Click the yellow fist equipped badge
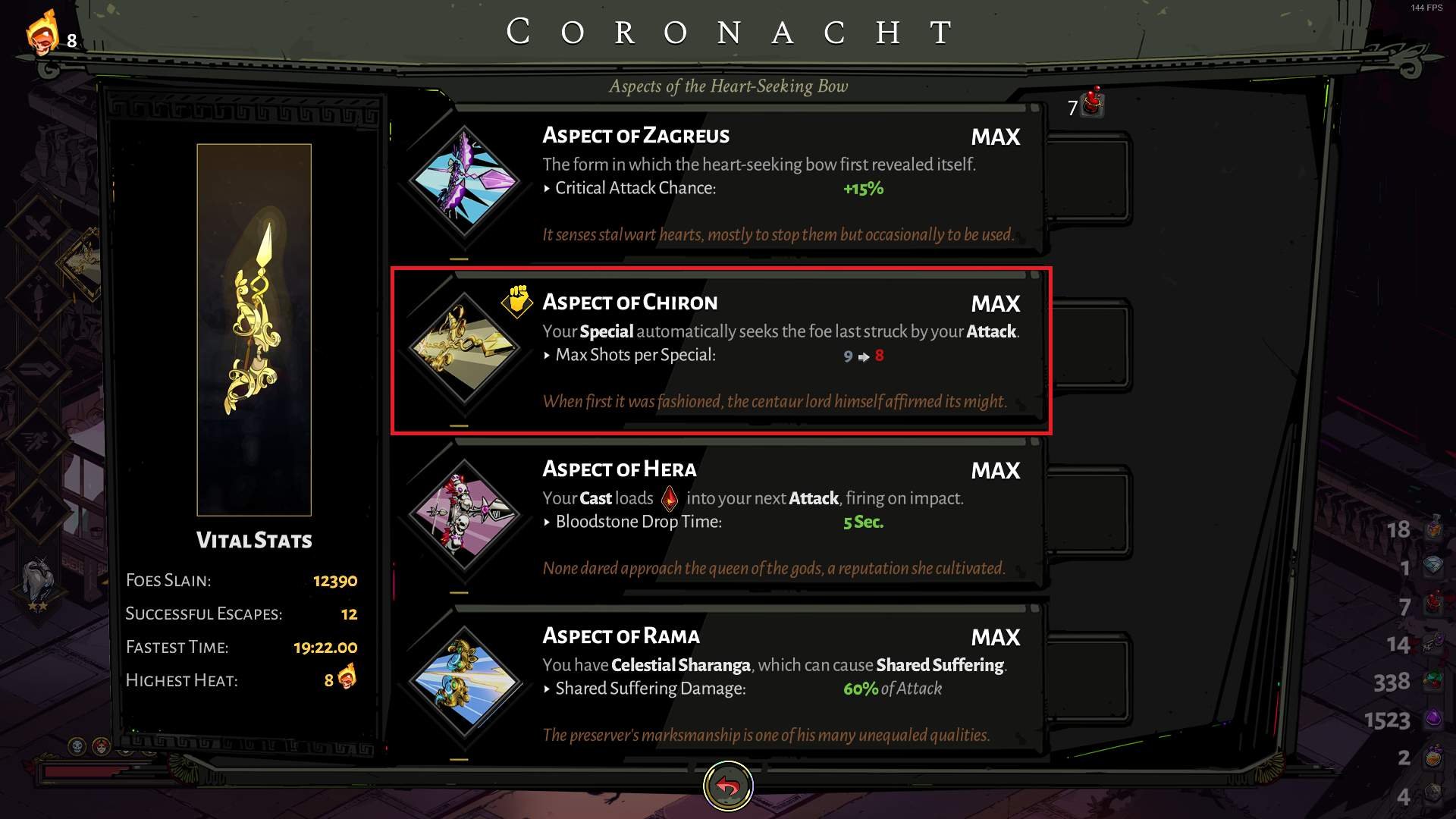Image resolution: width=1456 pixels, height=819 pixels. coord(517,301)
